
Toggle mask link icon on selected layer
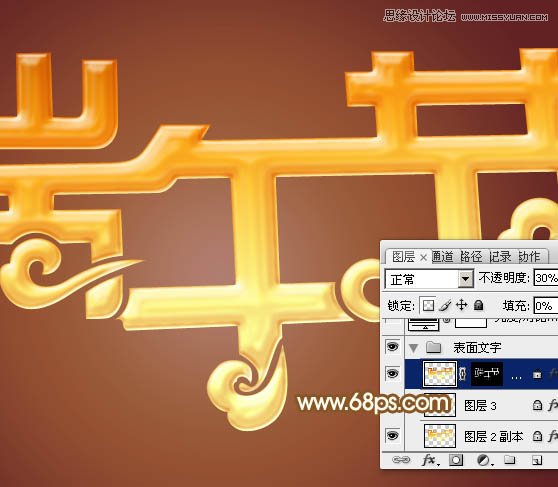point(463,374)
